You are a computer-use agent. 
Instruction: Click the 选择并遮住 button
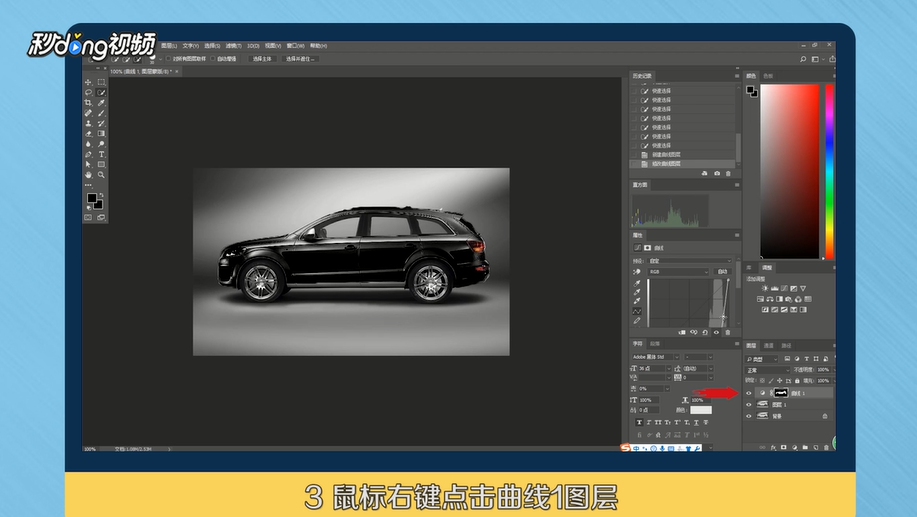pos(299,59)
